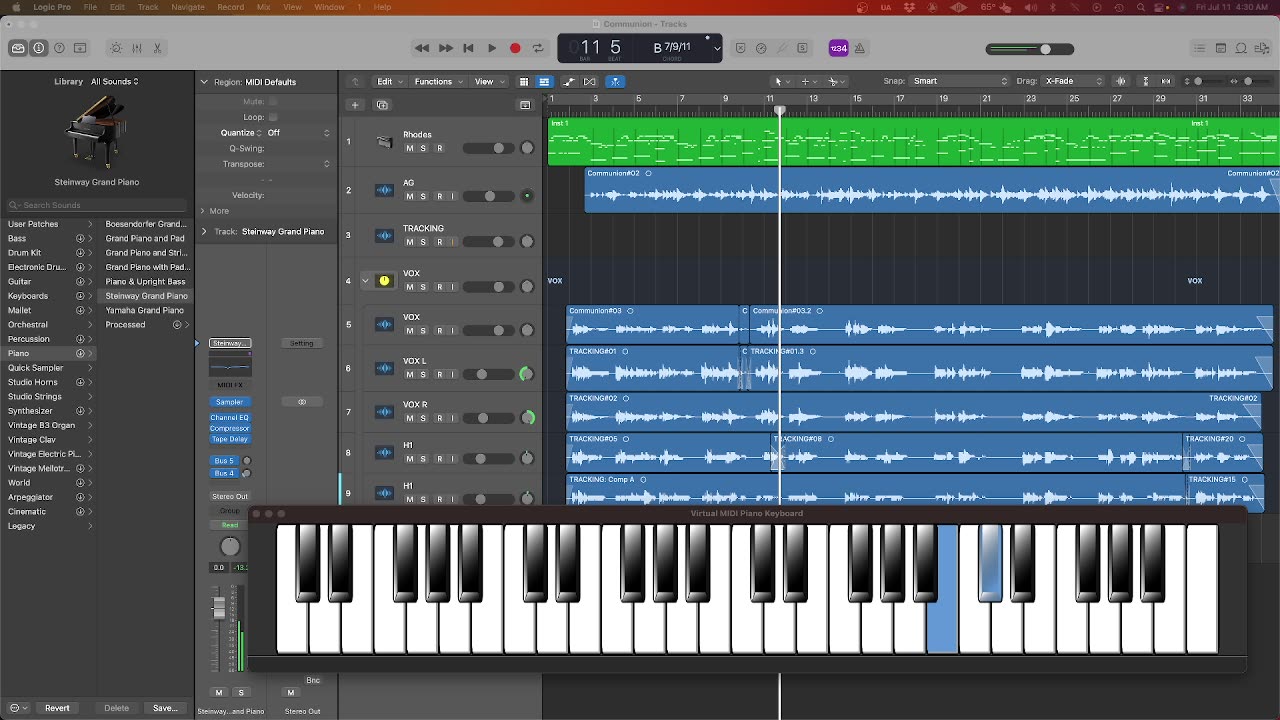The width and height of the screenshot is (1280, 720).
Task: Mute the Rhodes track
Action: click(x=409, y=148)
